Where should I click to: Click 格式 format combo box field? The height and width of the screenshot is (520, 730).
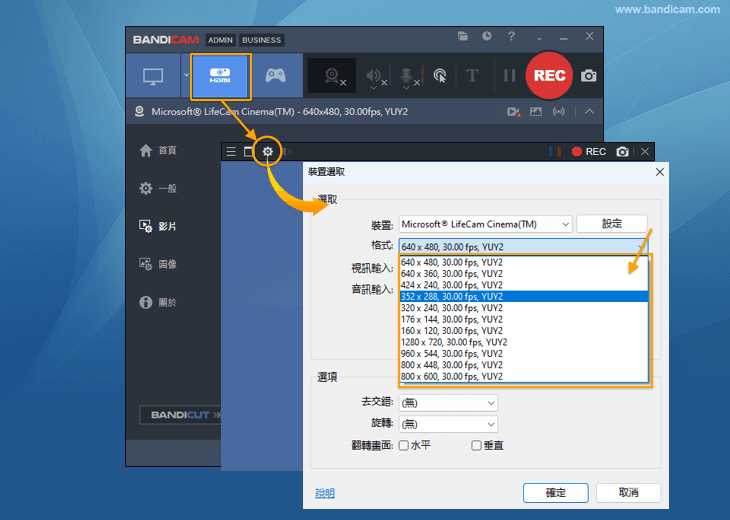[523, 247]
